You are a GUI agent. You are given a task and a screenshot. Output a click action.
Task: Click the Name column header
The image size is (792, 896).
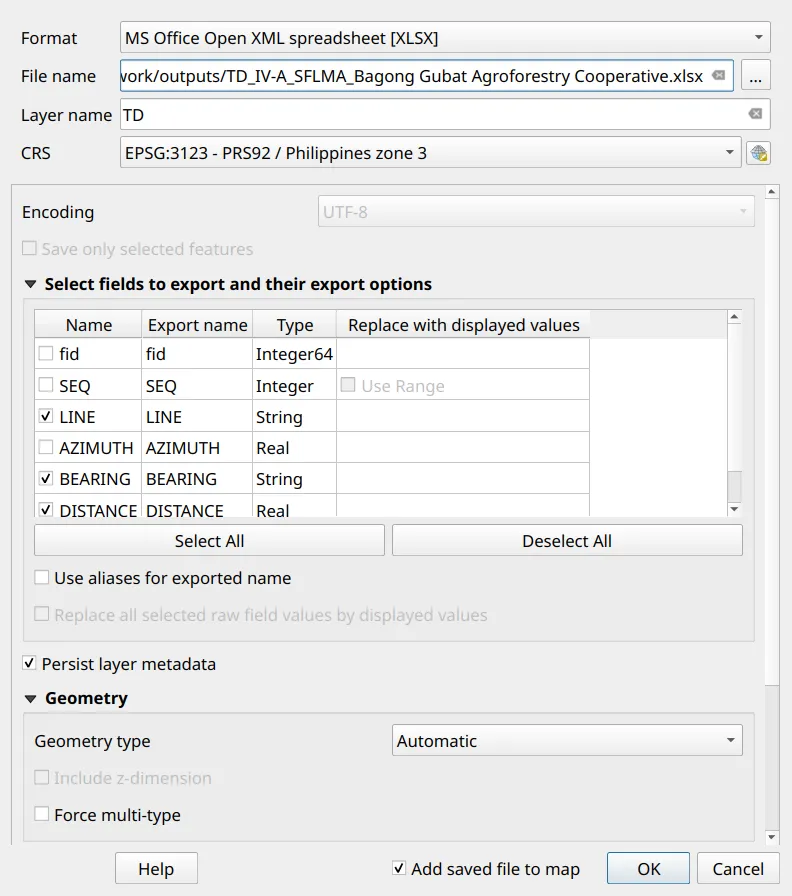pos(88,325)
